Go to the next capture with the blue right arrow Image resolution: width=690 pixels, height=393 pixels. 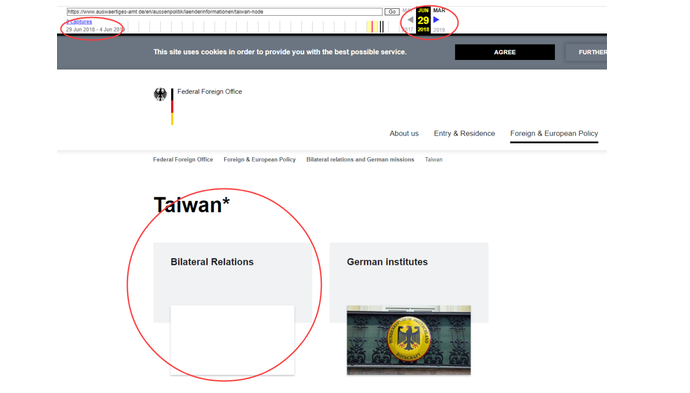point(436,20)
